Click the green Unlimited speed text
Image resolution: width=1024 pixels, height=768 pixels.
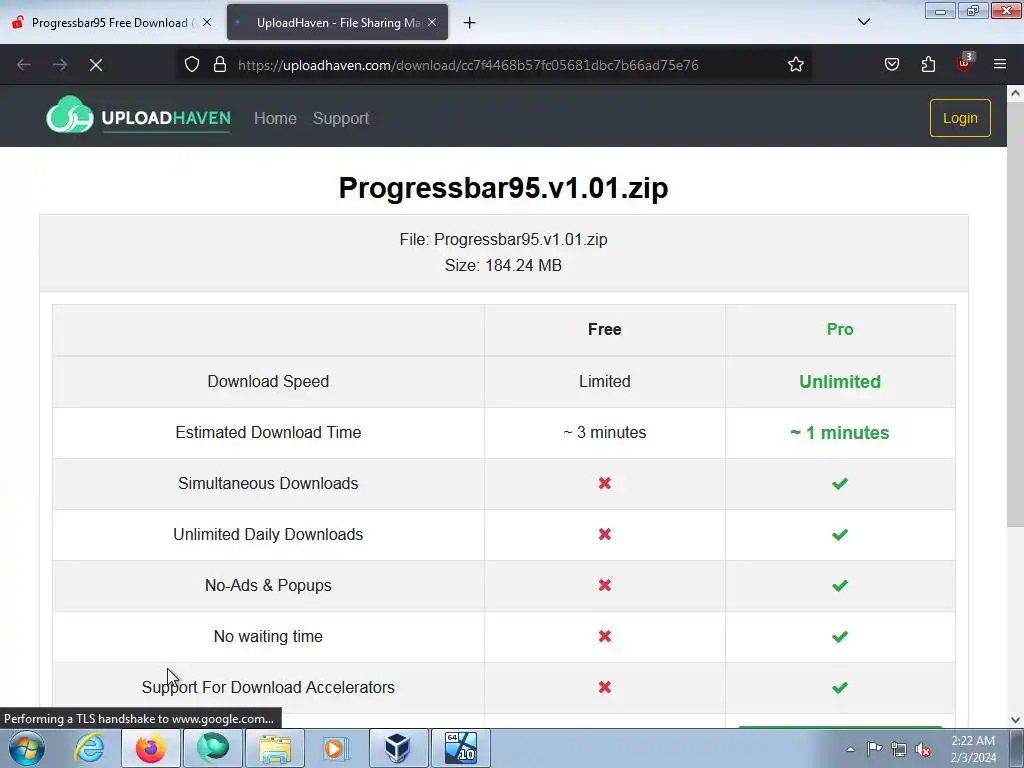(x=840, y=381)
